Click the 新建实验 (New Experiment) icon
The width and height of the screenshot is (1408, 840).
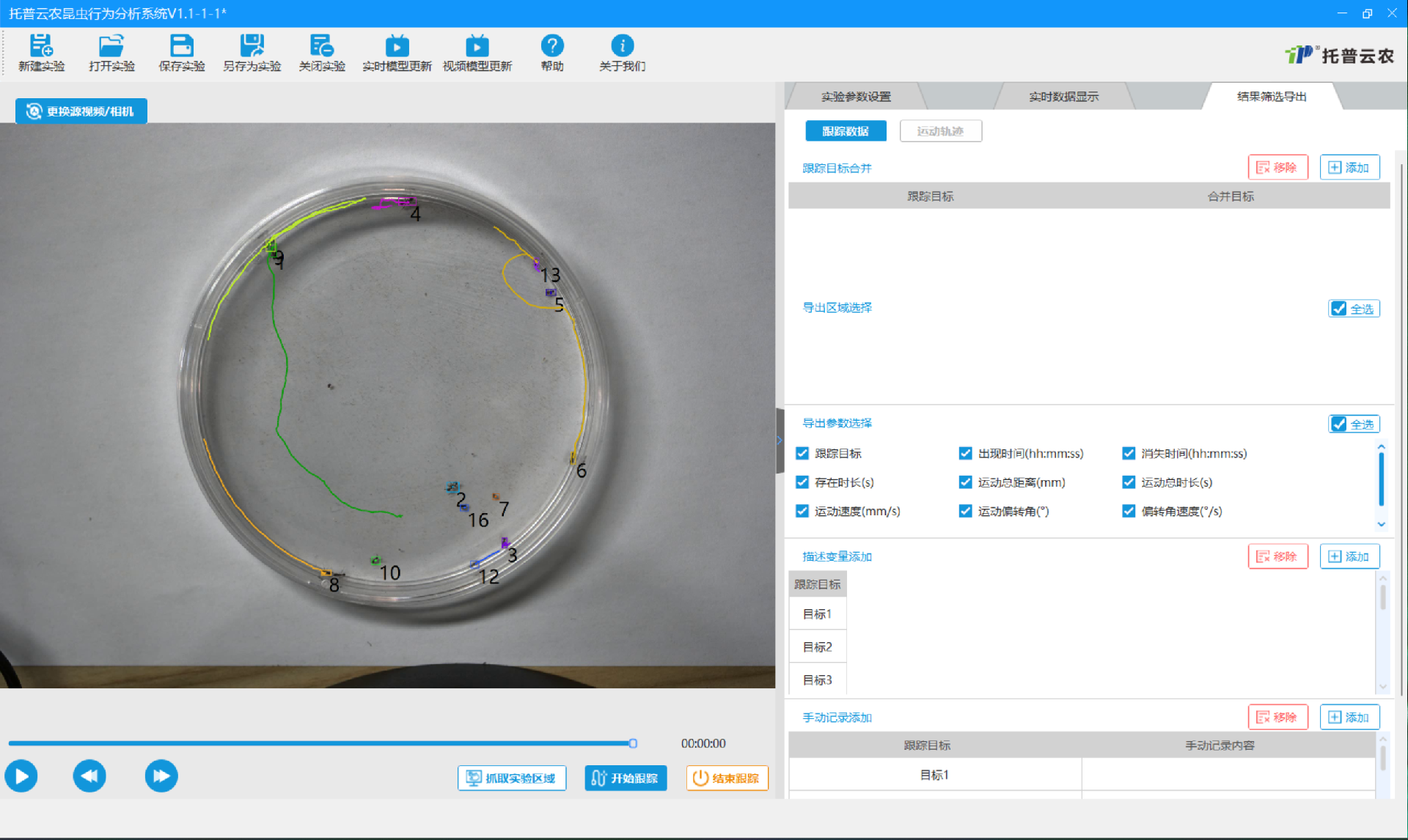[x=41, y=46]
